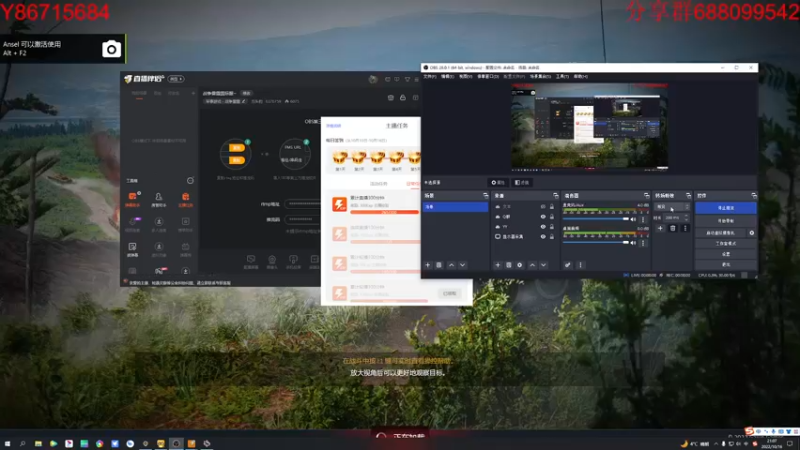Increase transition duration with spinner arrow

pos(687,216)
